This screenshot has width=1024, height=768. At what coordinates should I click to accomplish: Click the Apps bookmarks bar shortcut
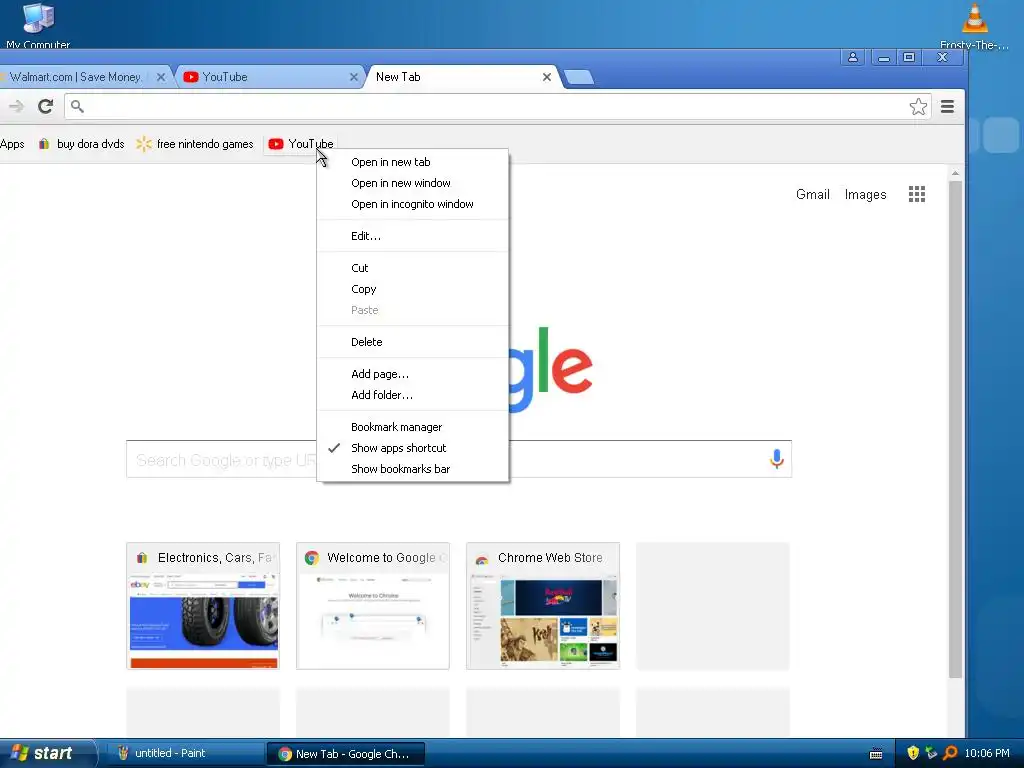coord(12,144)
